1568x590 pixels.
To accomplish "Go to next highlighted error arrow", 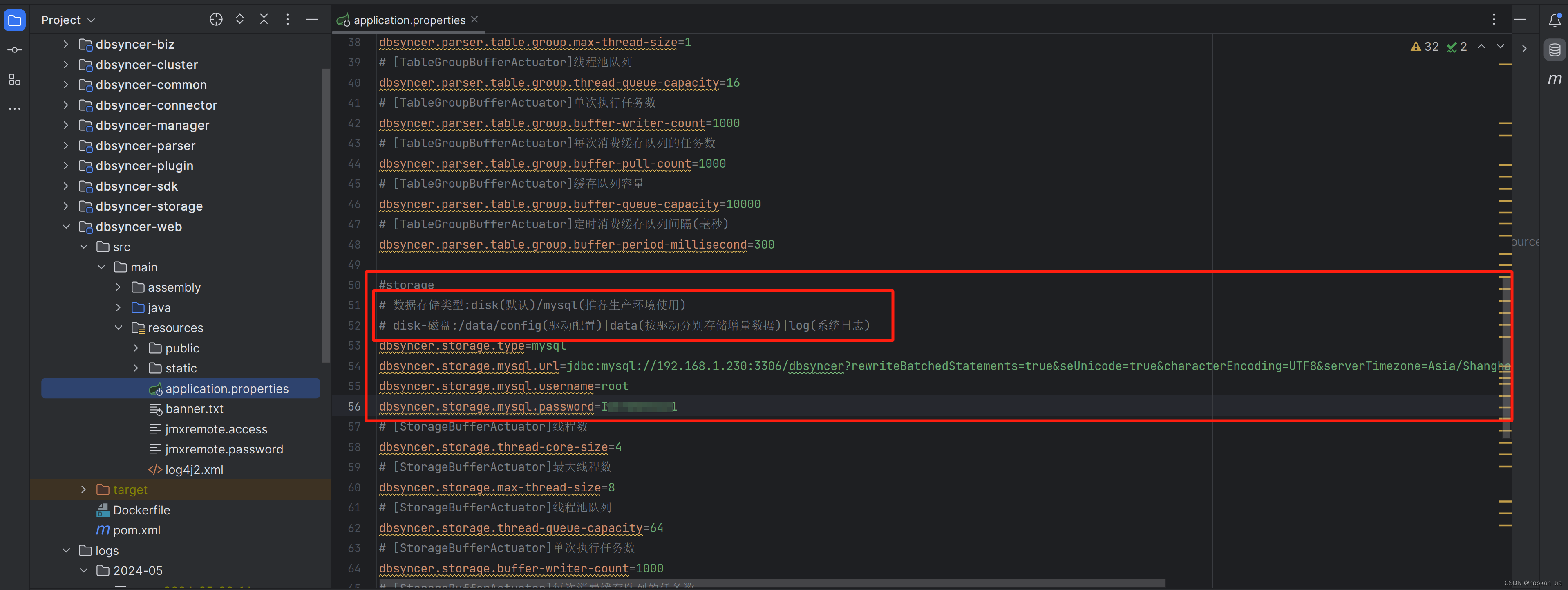I will (1501, 47).
